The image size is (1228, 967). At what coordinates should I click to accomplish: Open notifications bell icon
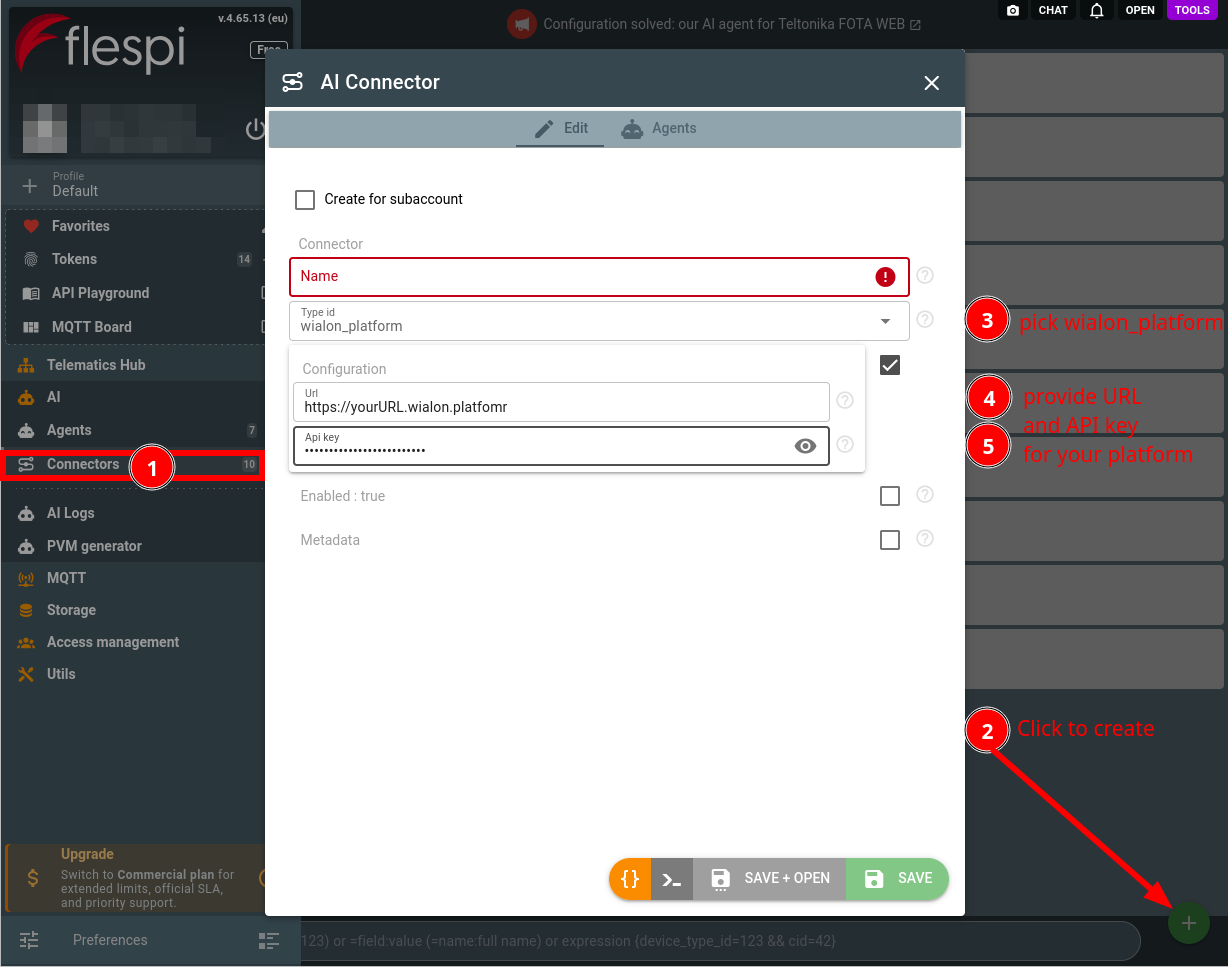click(x=1097, y=10)
